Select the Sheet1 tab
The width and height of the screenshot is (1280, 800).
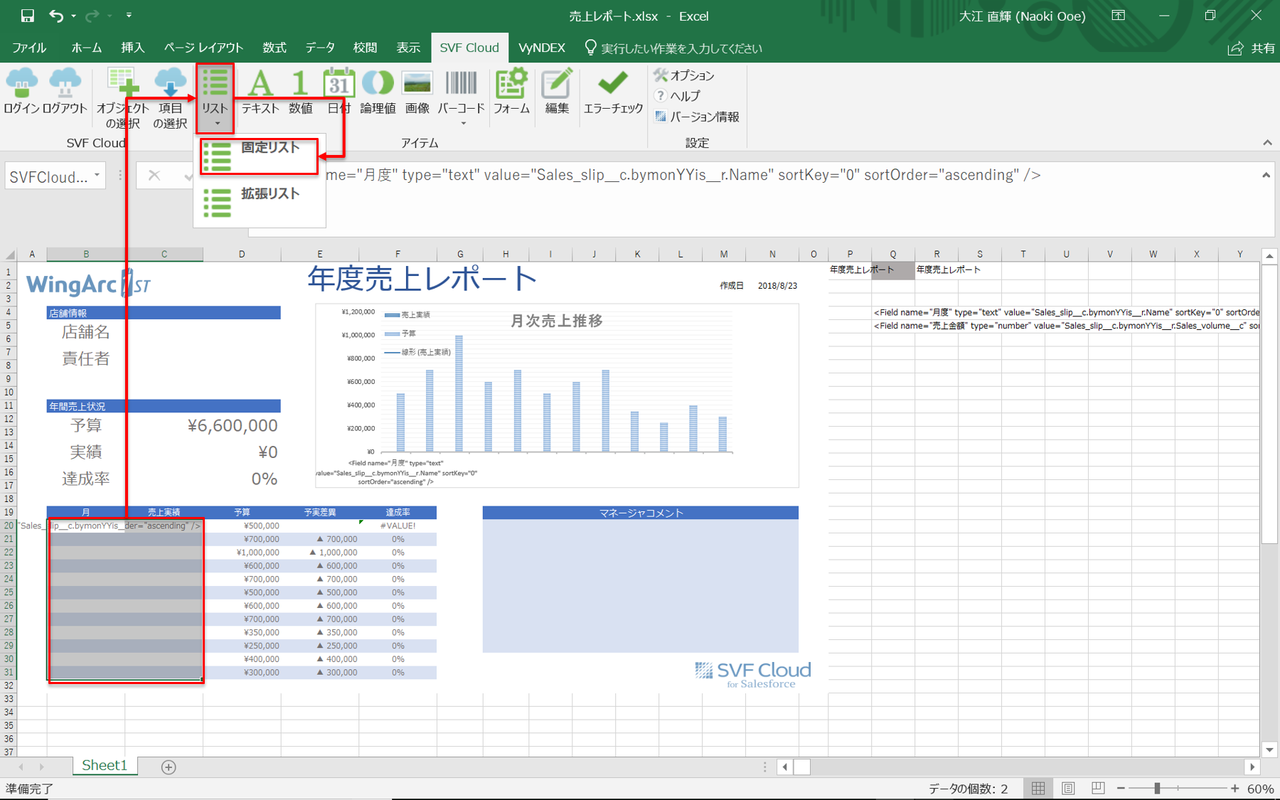pos(105,766)
